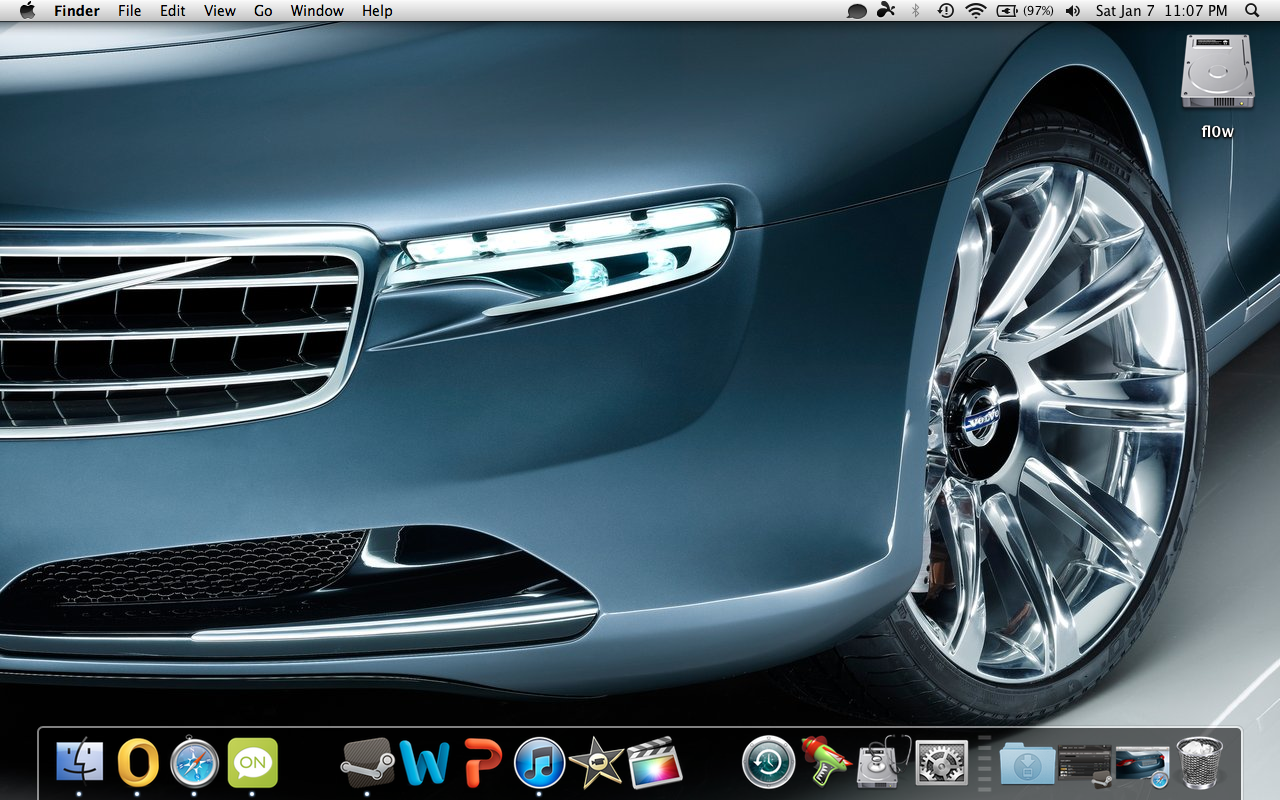
Task: Open the green ON chat app
Action: (252, 763)
